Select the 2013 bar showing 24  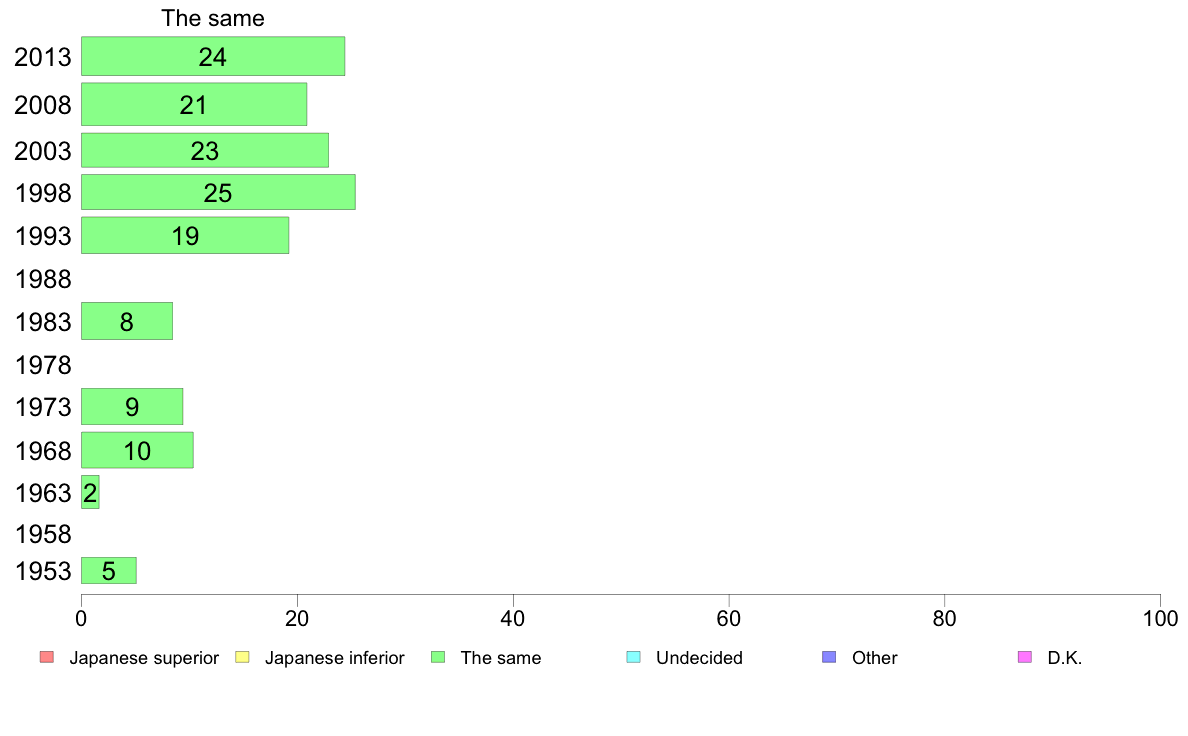point(213,56)
